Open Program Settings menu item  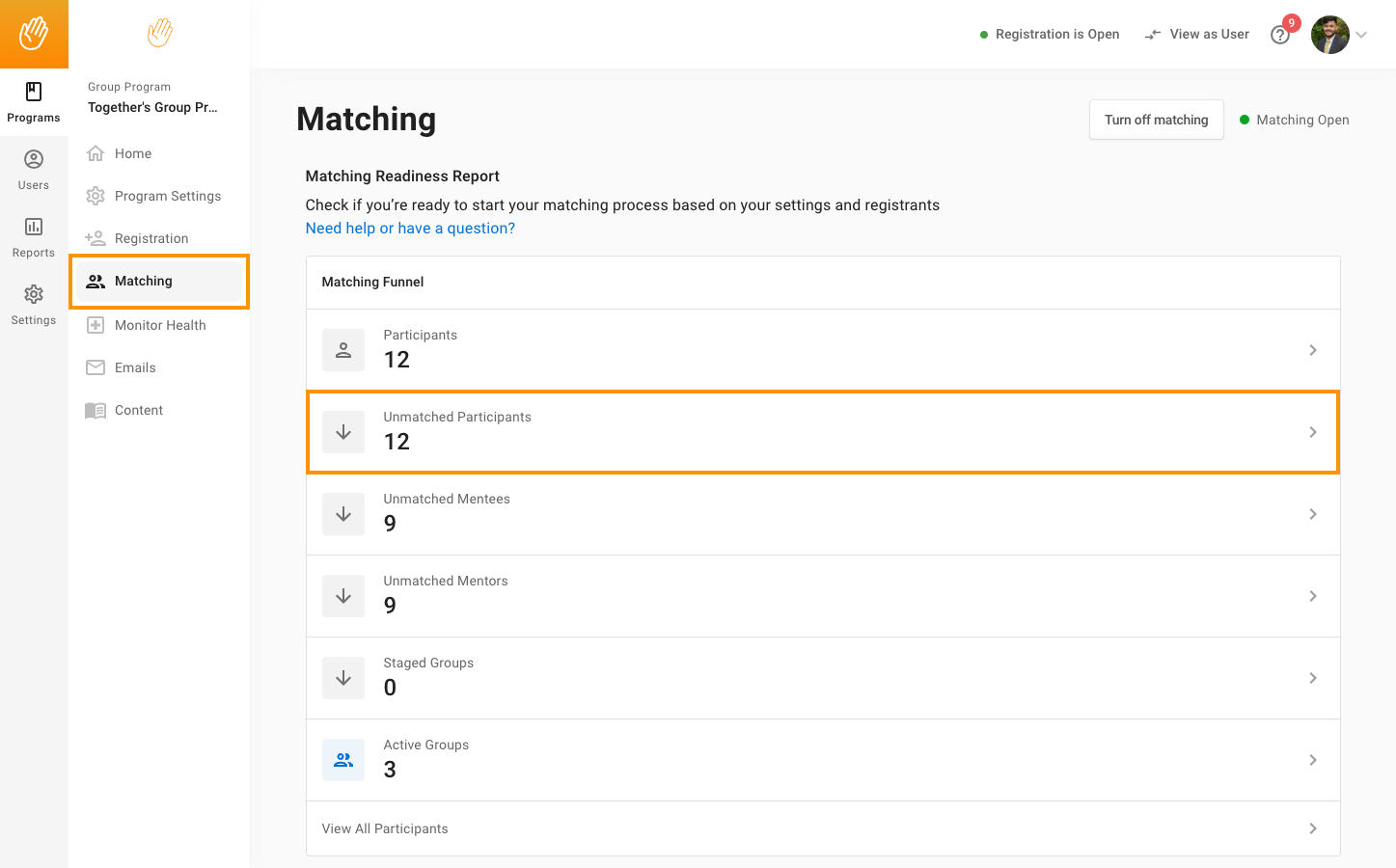(159, 196)
